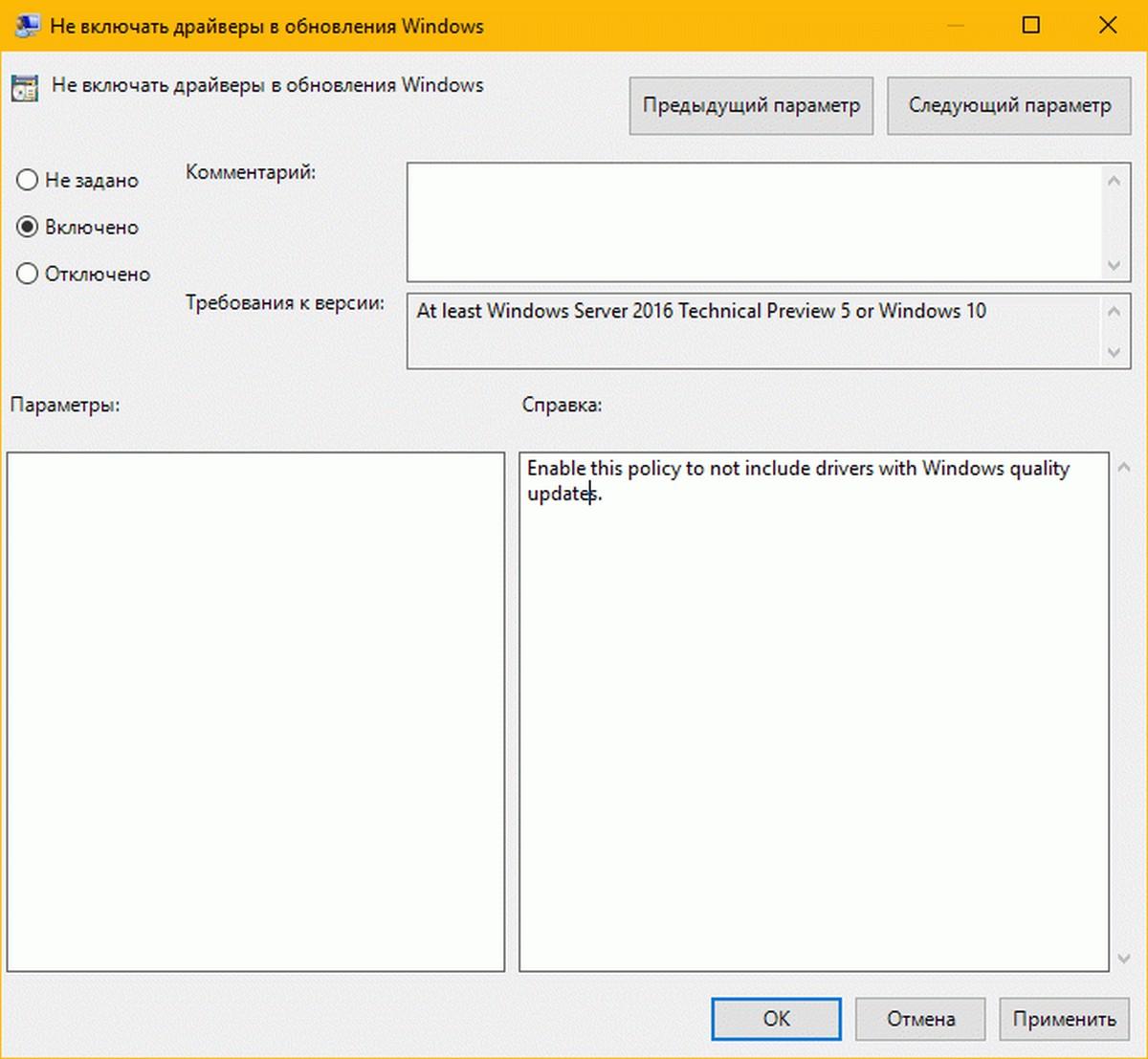1148x1059 pixels.
Task: Maximize the policy dialog window
Action: tap(1031, 26)
